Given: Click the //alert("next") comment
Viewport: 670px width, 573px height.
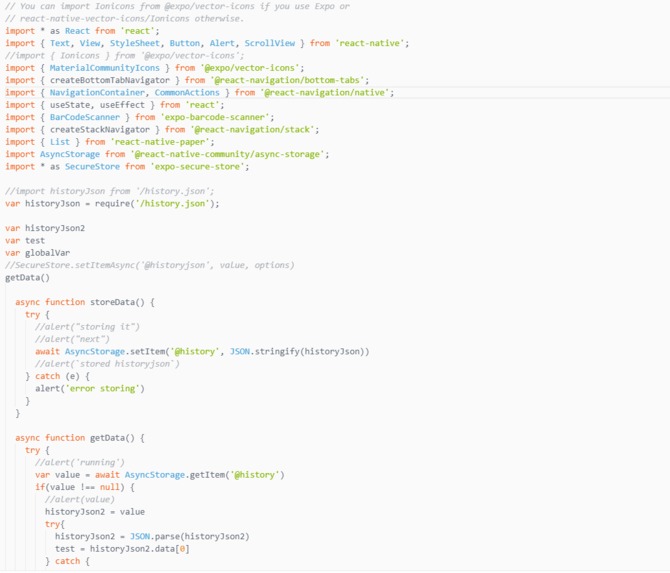Looking at the screenshot, I should (72, 339).
